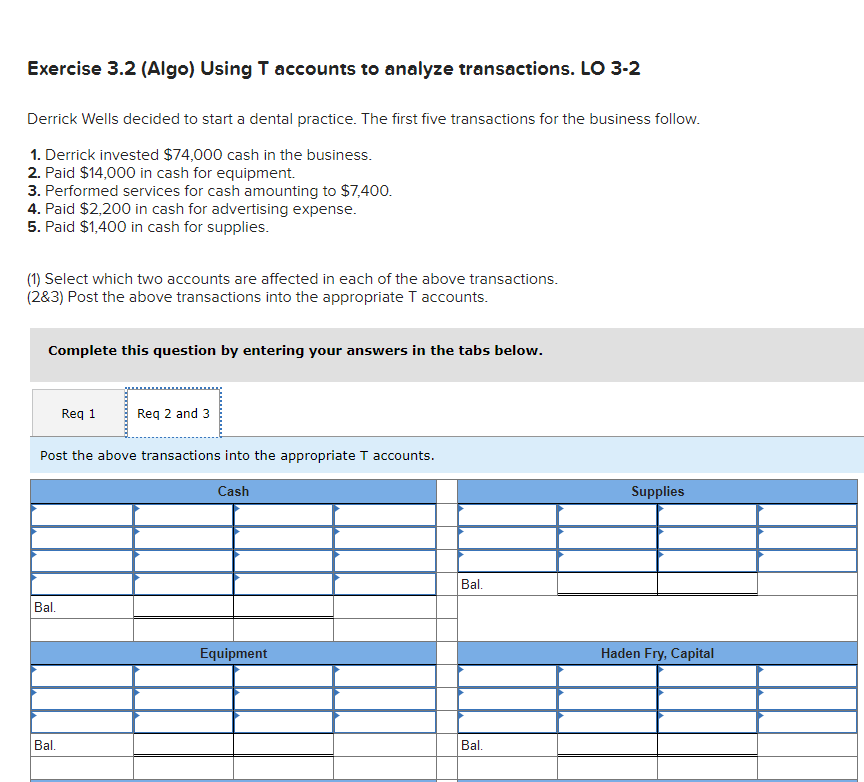This screenshot has height=782, width=864.
Task: Click the Bal. field in the Equipment account
Action: [183, 745]
